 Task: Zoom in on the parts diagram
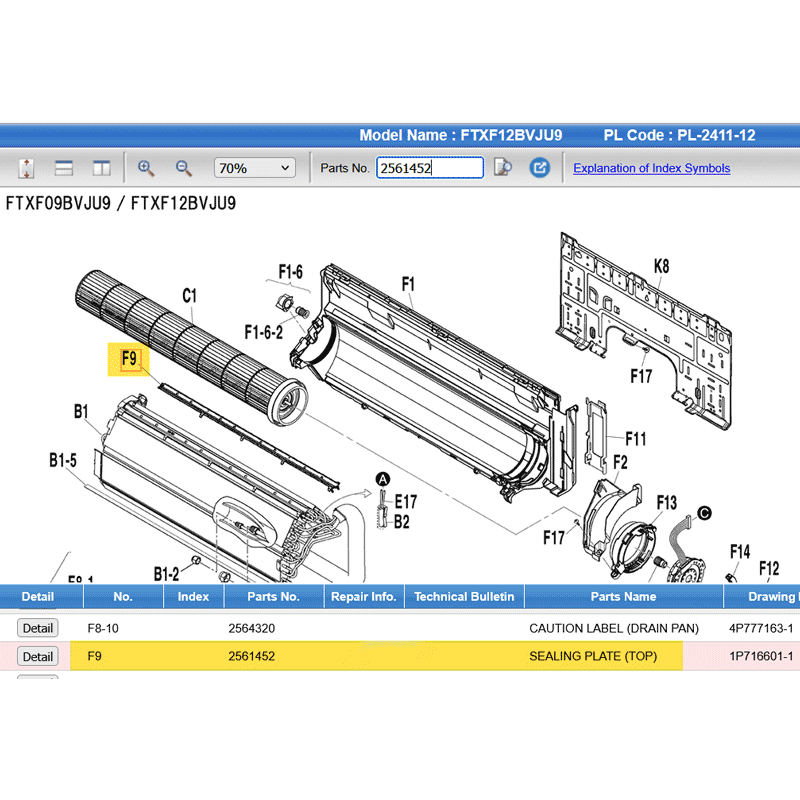[x=146, y=168]
